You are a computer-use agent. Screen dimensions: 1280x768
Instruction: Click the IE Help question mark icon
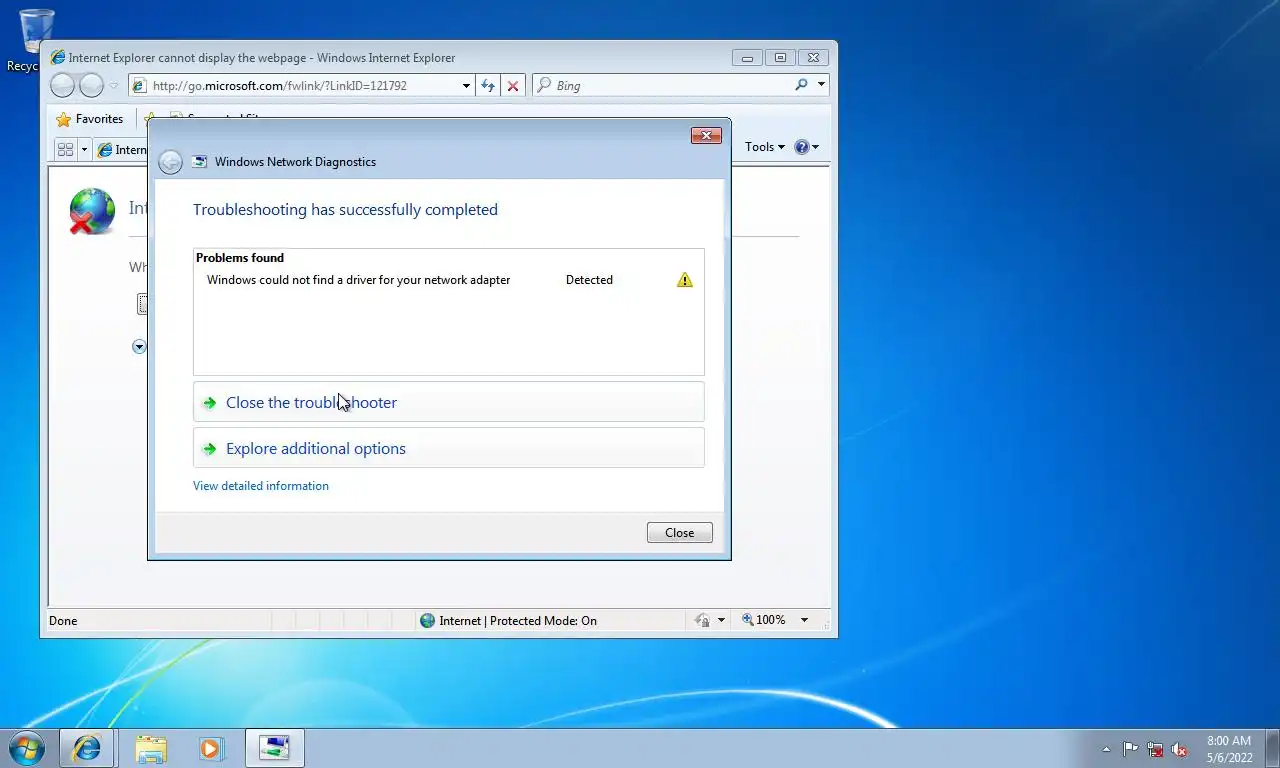801,147
